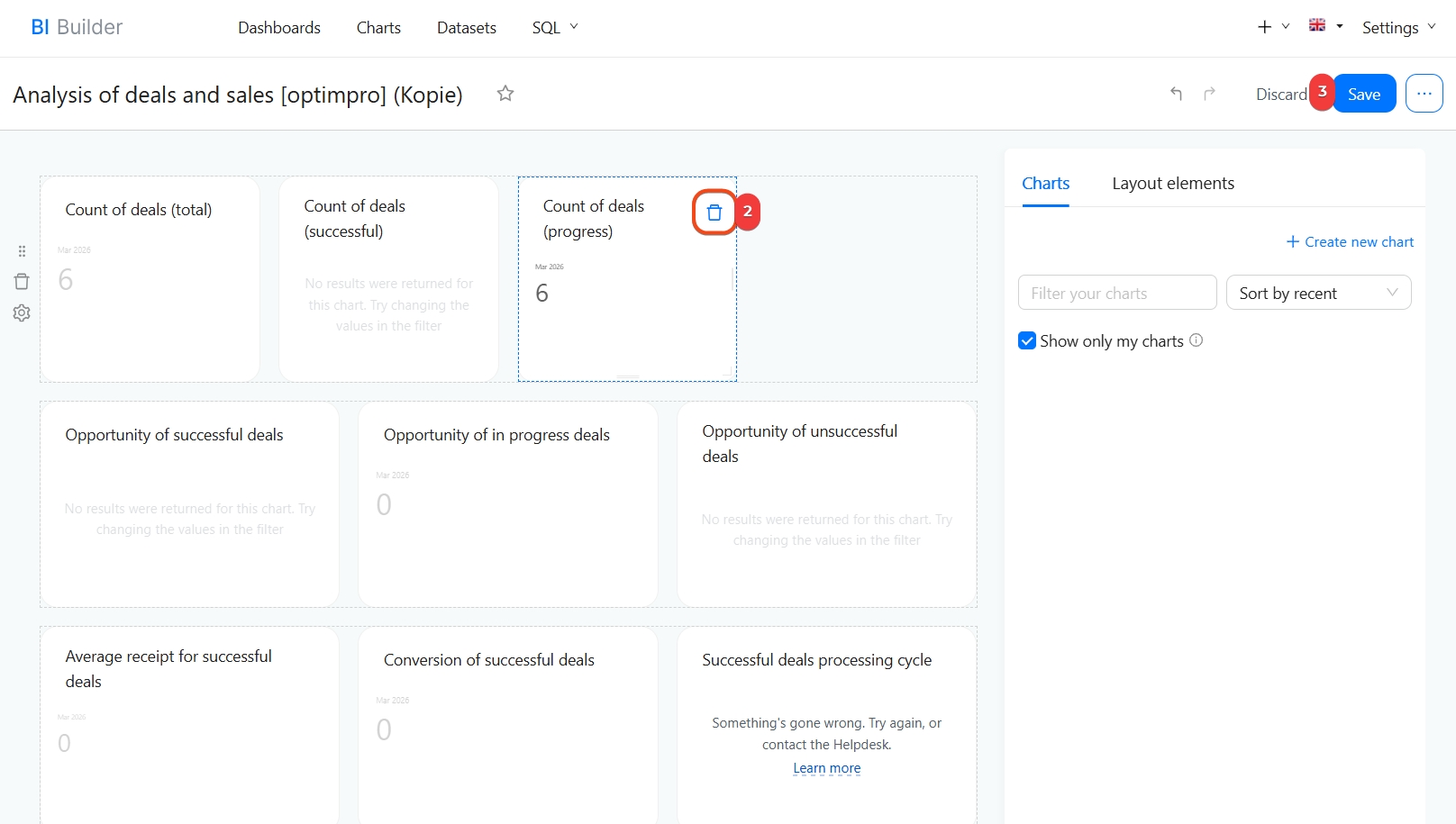Click the redo arrow icon
Screen dimensions: 1456x824
pyautogui.click(x=1209, y=94)
